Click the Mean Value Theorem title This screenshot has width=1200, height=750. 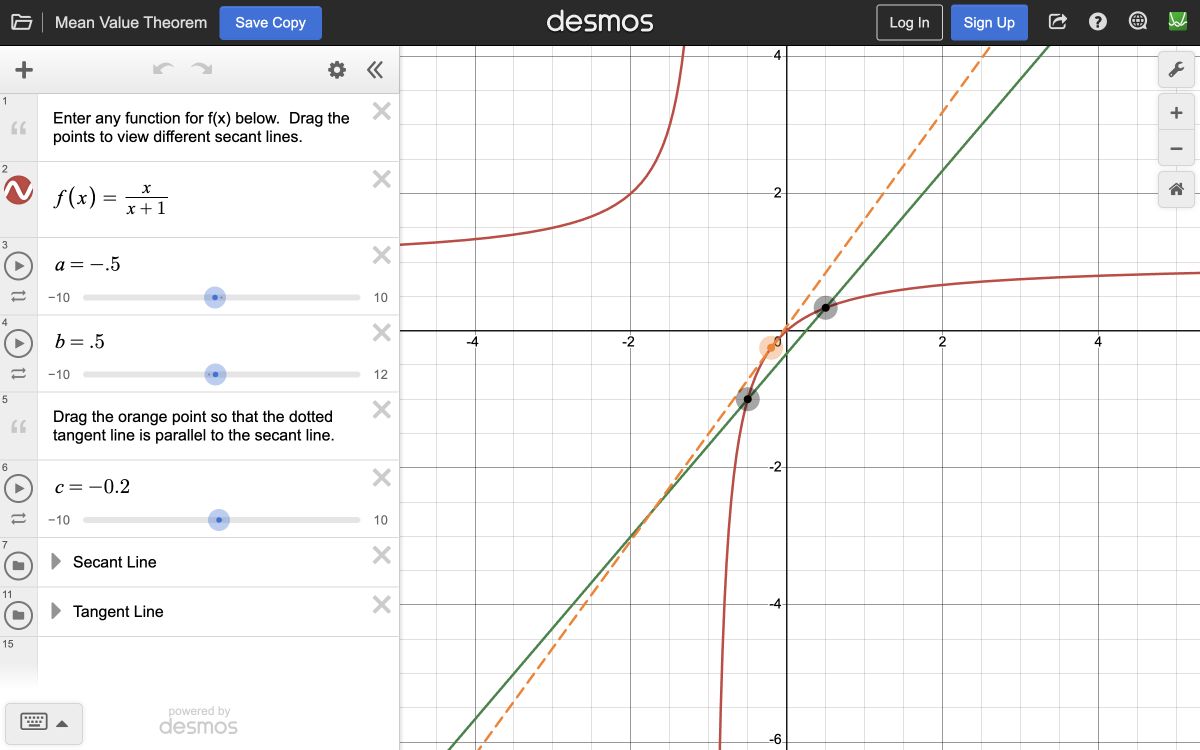point(131,22)
